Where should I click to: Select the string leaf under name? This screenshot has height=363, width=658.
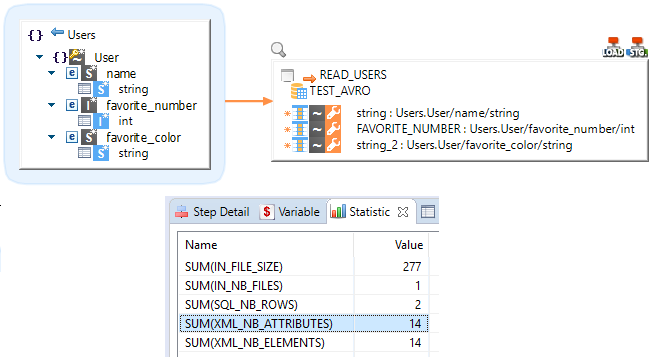click(133, 89)
